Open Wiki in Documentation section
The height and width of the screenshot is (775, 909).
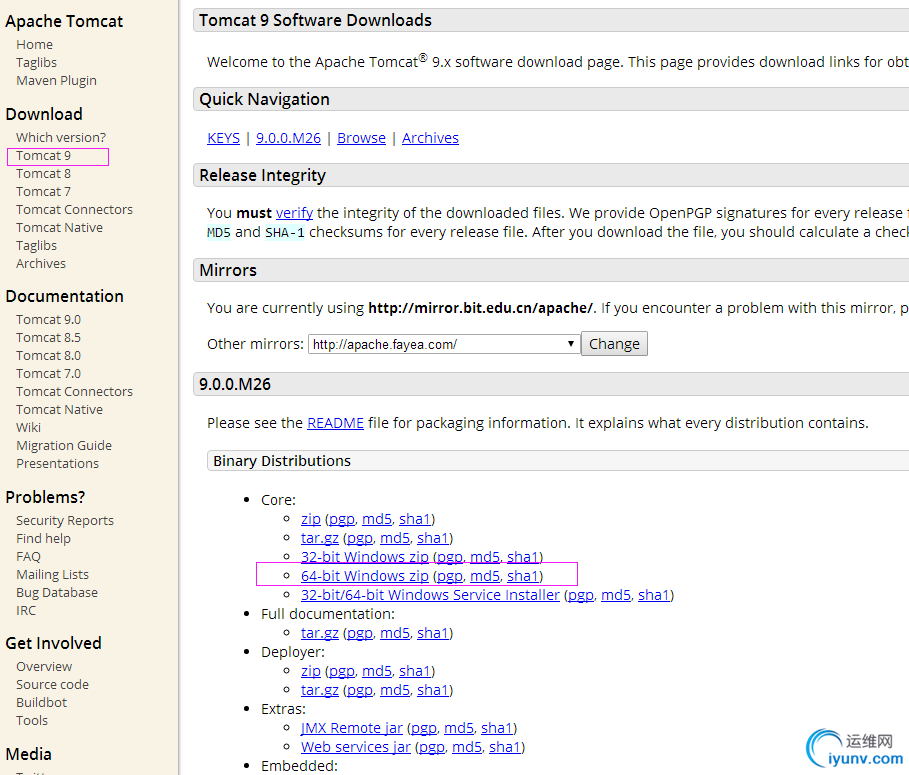click(x=28, y=427)
